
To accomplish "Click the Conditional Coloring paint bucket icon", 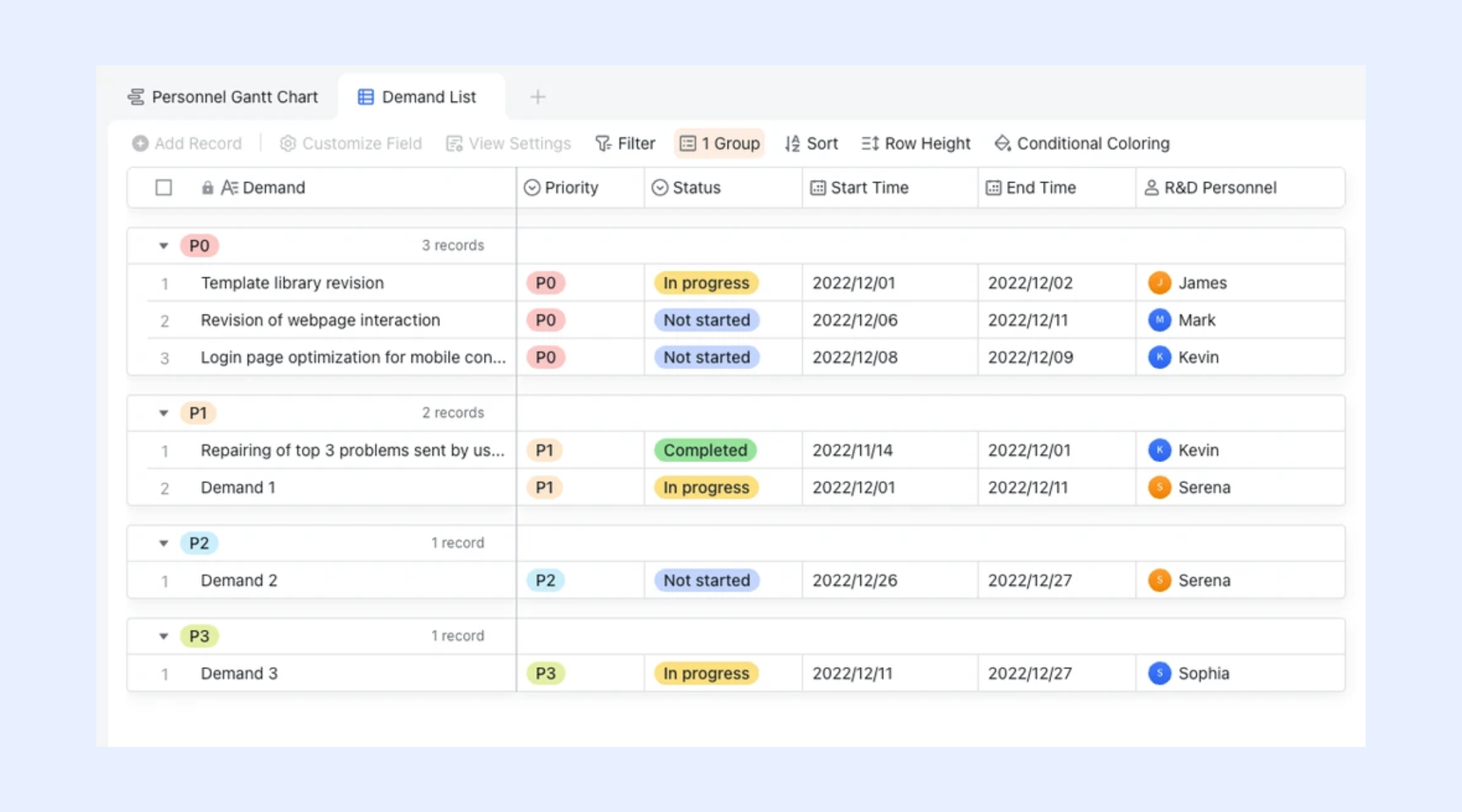I will pos(1002,143).
